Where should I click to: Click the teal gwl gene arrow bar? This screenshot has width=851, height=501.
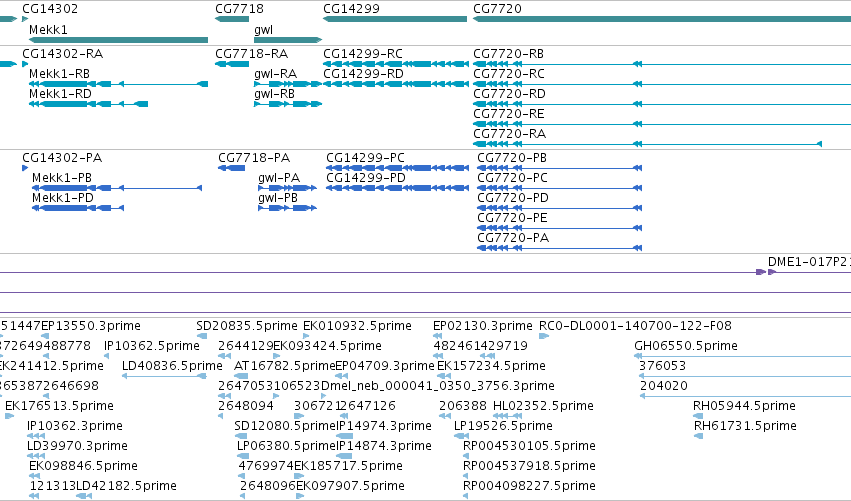click(x=288, y=40)
